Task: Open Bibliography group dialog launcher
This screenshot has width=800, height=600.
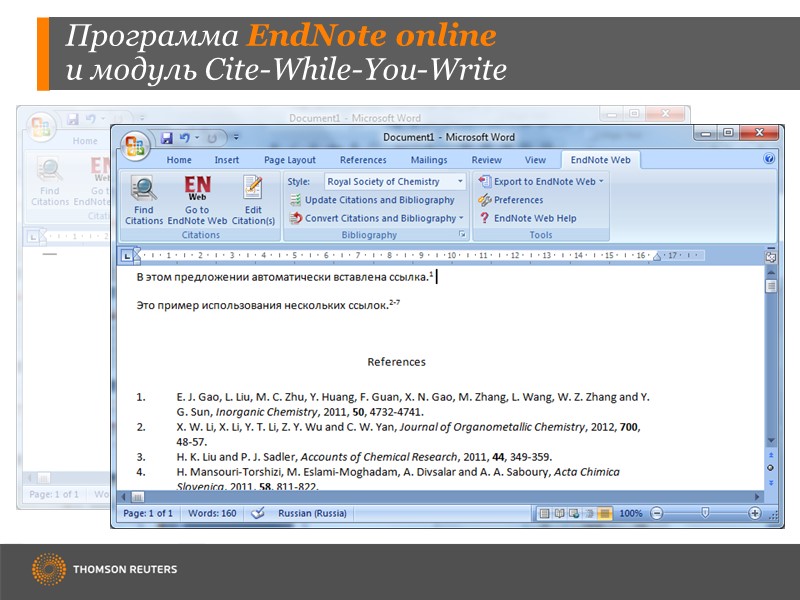Action: click(462, 234)
